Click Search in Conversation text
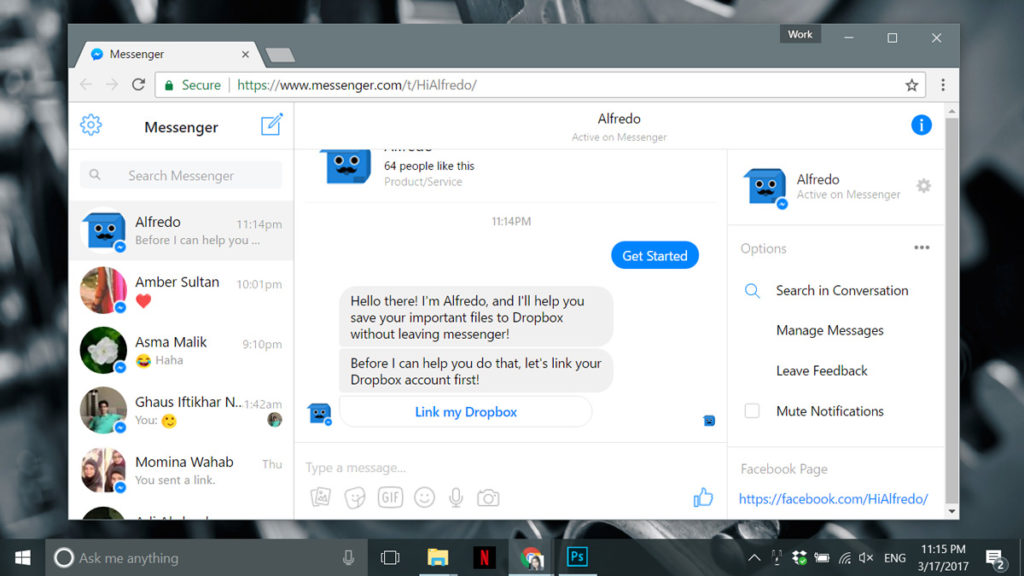Viewport: 1024px width, 576px height. coord(842,291)
